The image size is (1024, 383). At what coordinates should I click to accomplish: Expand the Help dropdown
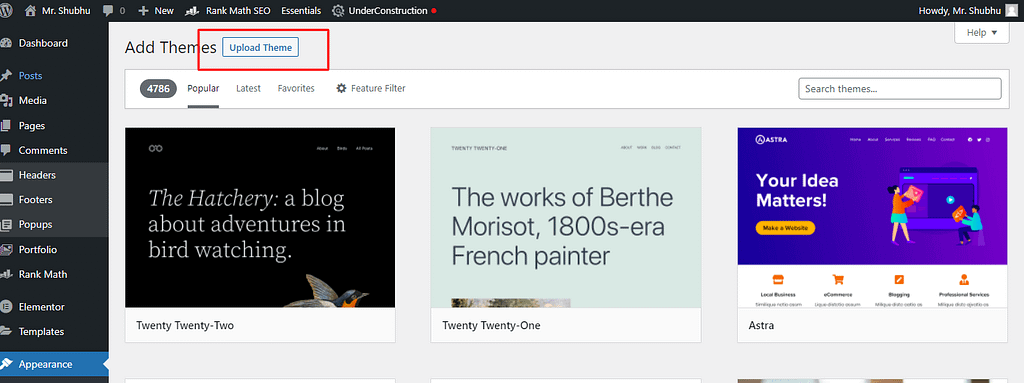tap(982, 33)
